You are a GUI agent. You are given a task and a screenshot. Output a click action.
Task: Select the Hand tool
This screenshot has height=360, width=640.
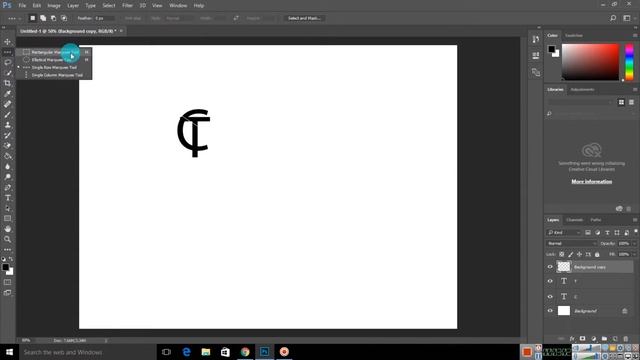(x=7, y=229)
